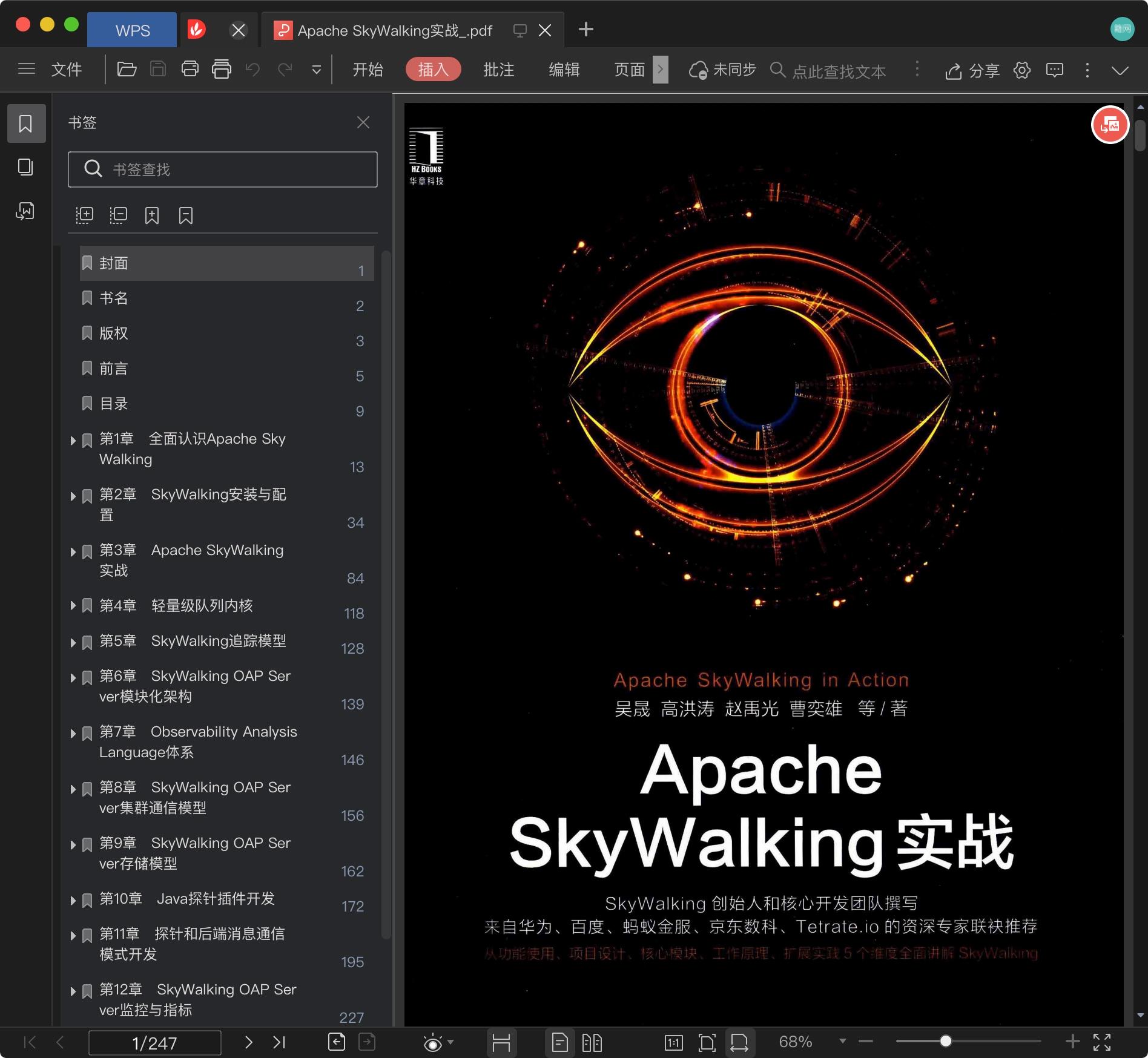Click the 书签查找 bookmark search box
Image resolution: width=1148 pixels, height=1058 pixels.
point(223,169)
